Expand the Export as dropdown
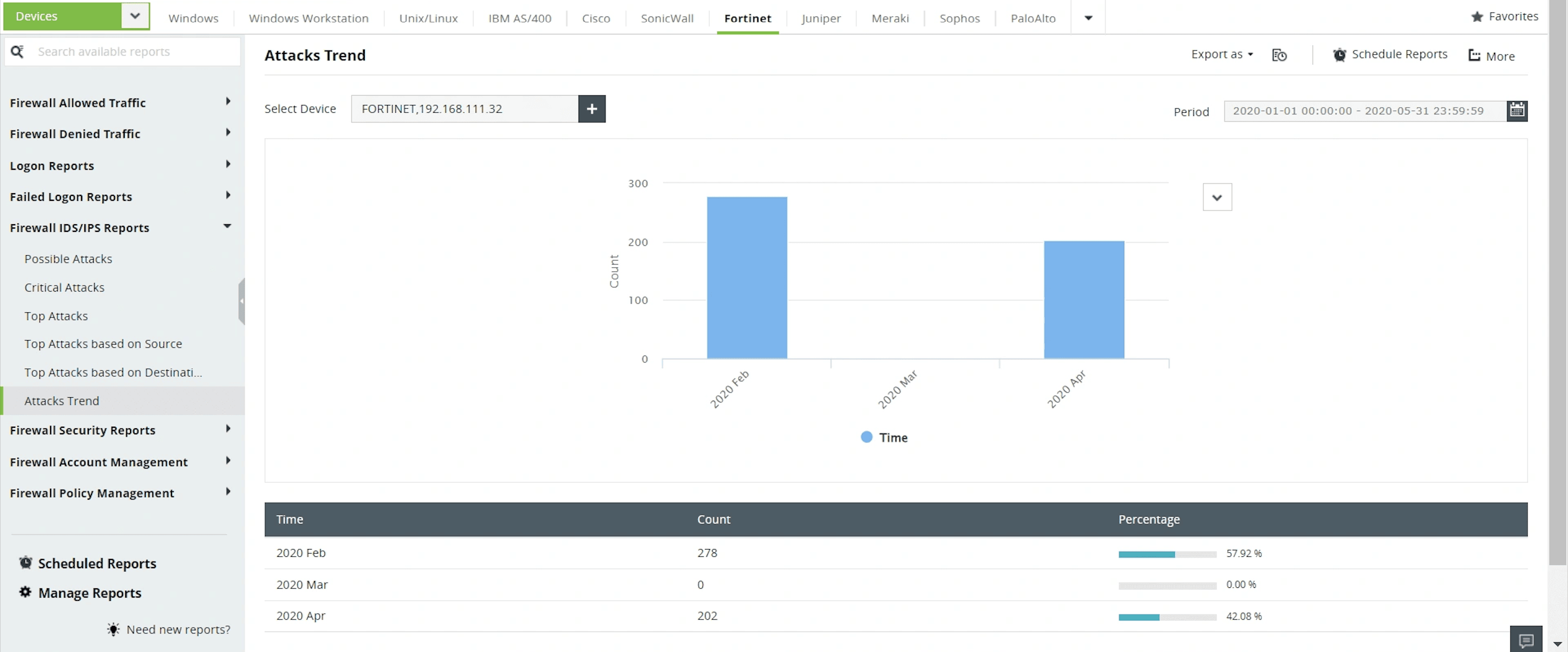The height and width of the screenshot is (652, 1568). click(x=1222, y=55)
